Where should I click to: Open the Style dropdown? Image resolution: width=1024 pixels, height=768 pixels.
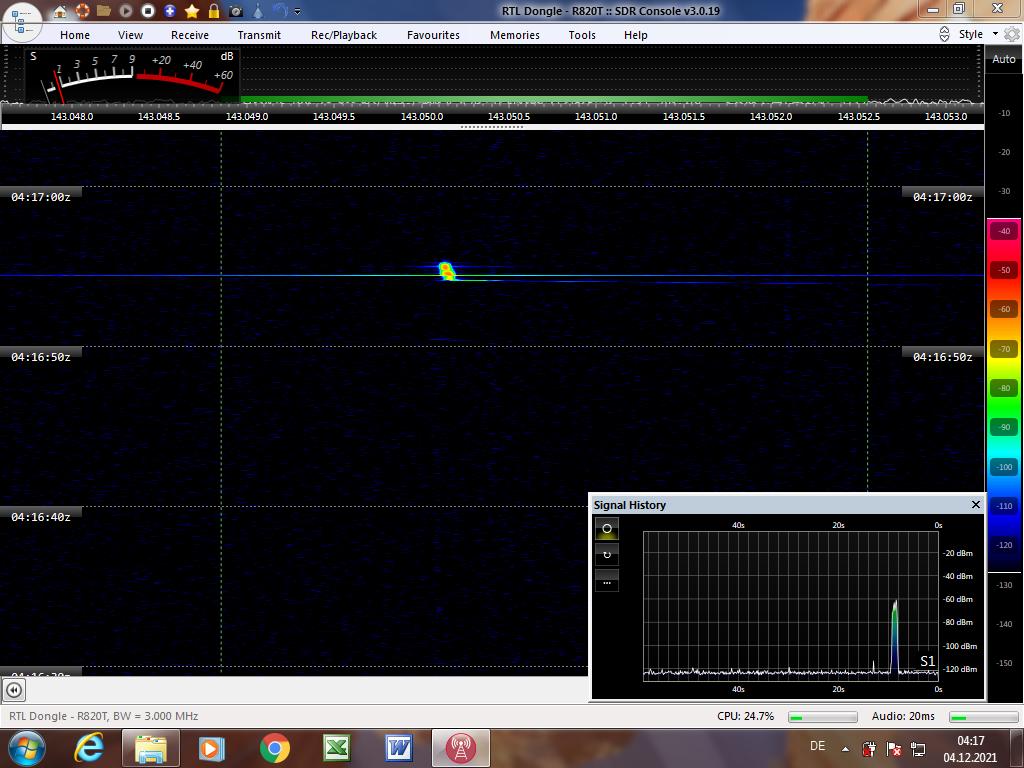pyautogui.click(x=978, y=34)
